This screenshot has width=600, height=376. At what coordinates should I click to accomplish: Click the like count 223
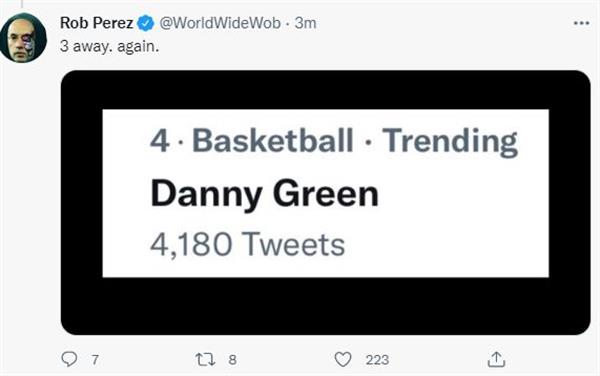(377, 360)
